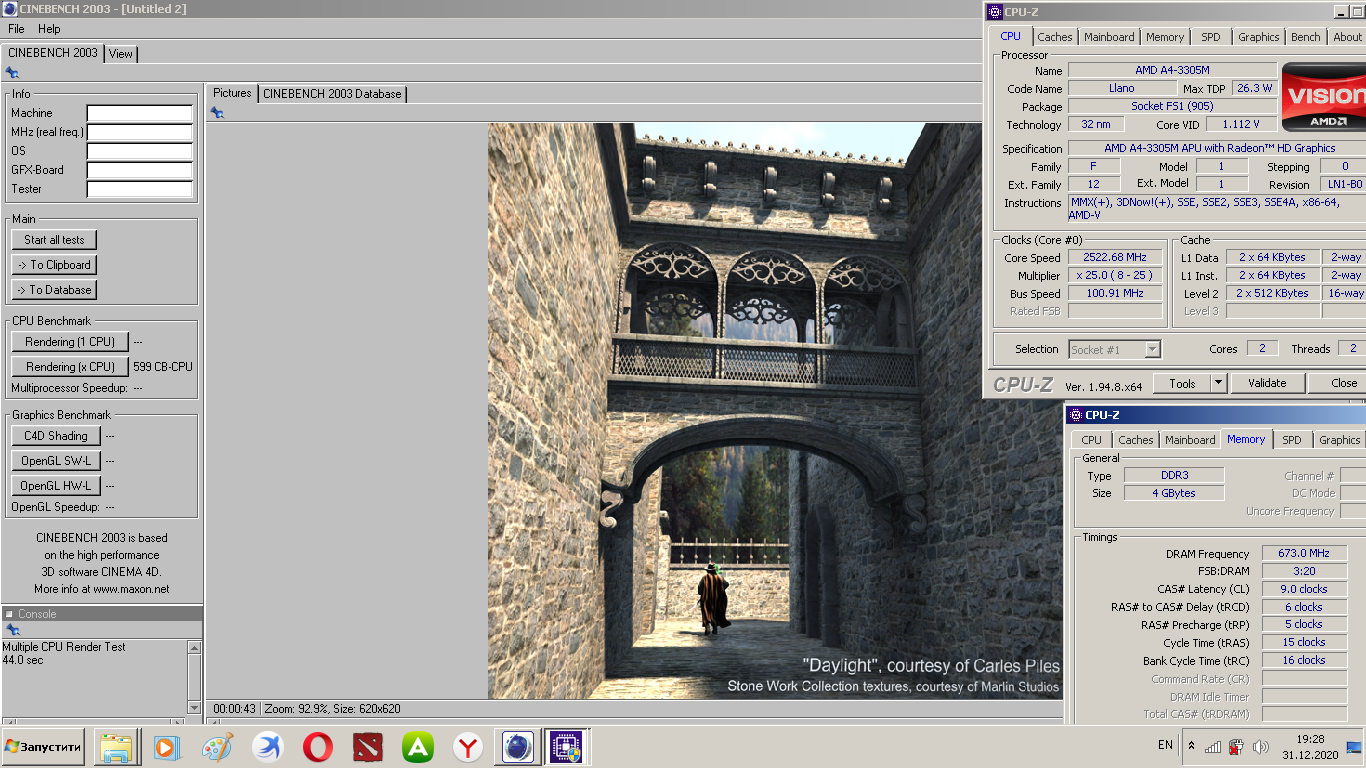Viewport: 1366px width, 768px height.
Task: Open the About tab in CPU-Z
Action: tap(1347, 37)
